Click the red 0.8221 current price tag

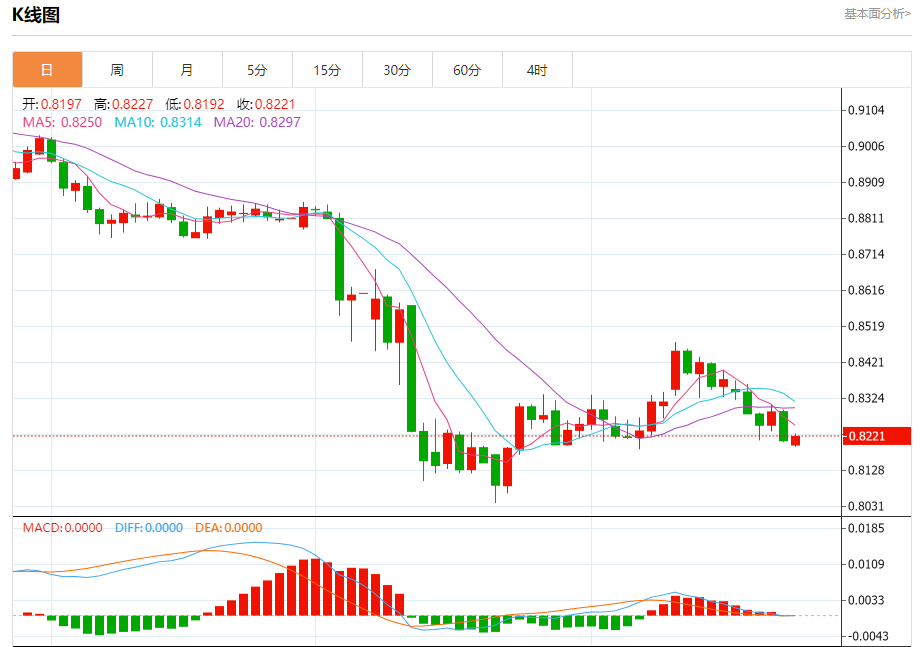pos(877,436)
